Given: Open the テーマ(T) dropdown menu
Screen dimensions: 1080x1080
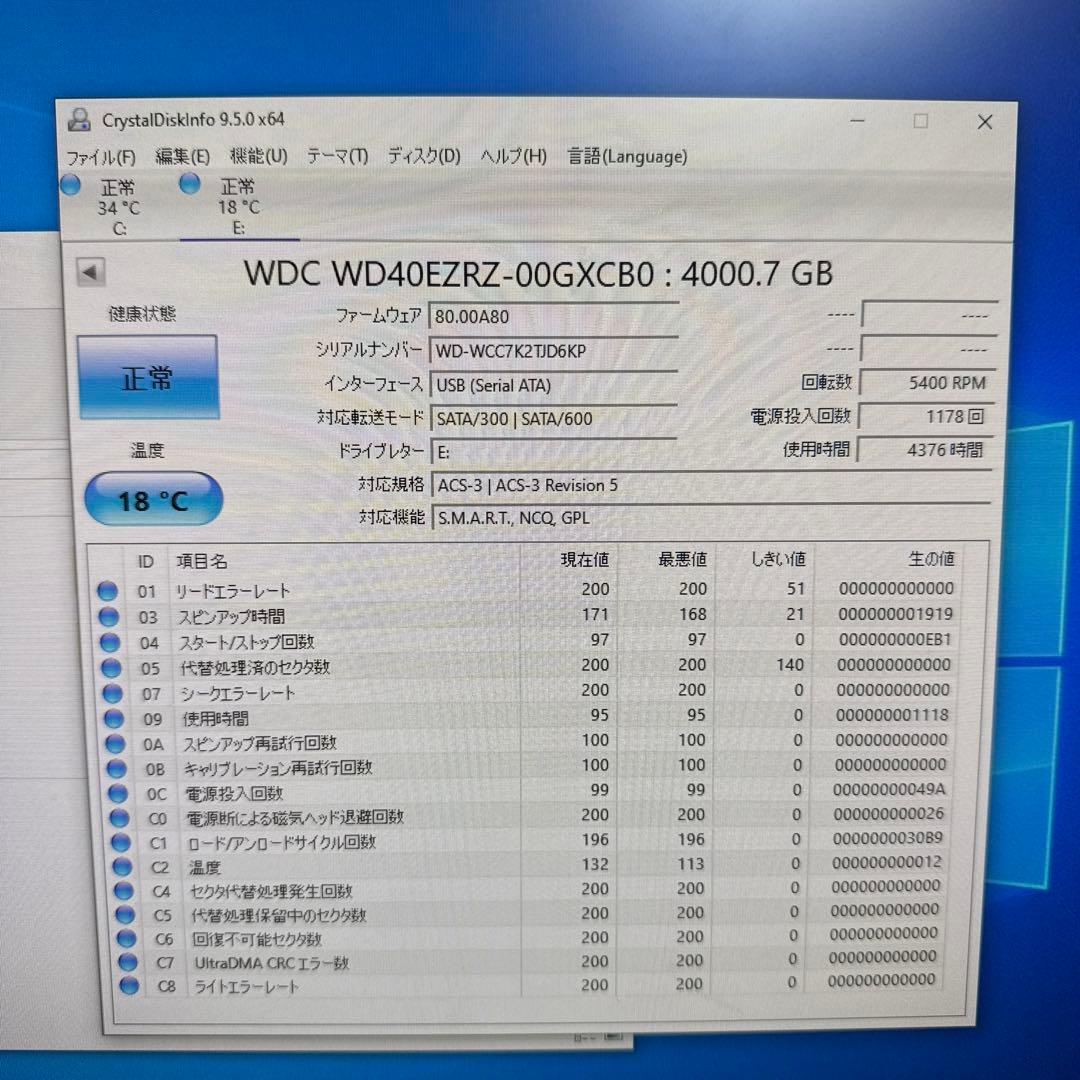Looking at the screenshot, I should click(x=338, y=156).
